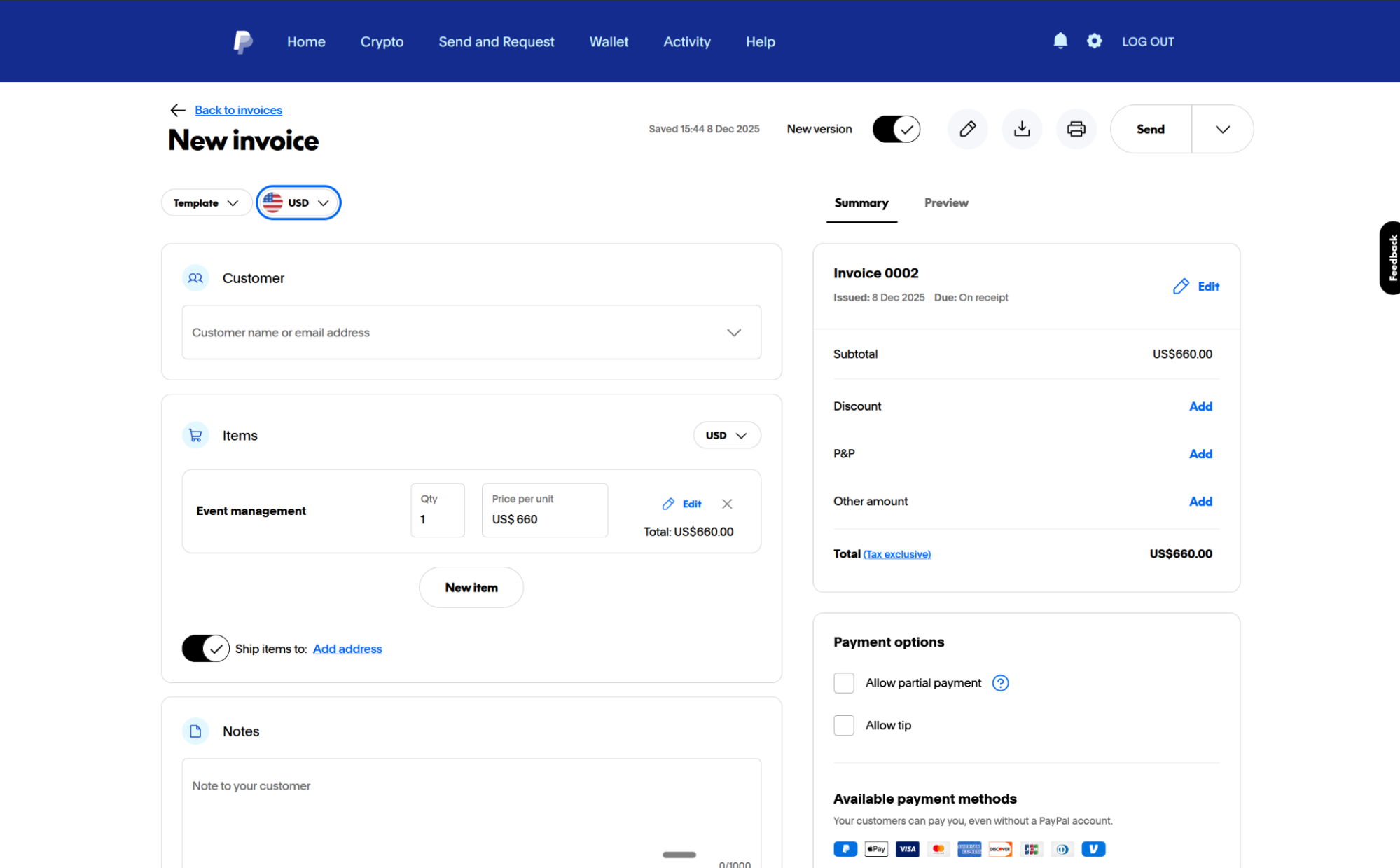This screenshot has height=868, width=1400.
Task: Click the PayPal logo in the navigation bar
Action: pos(242,41)
